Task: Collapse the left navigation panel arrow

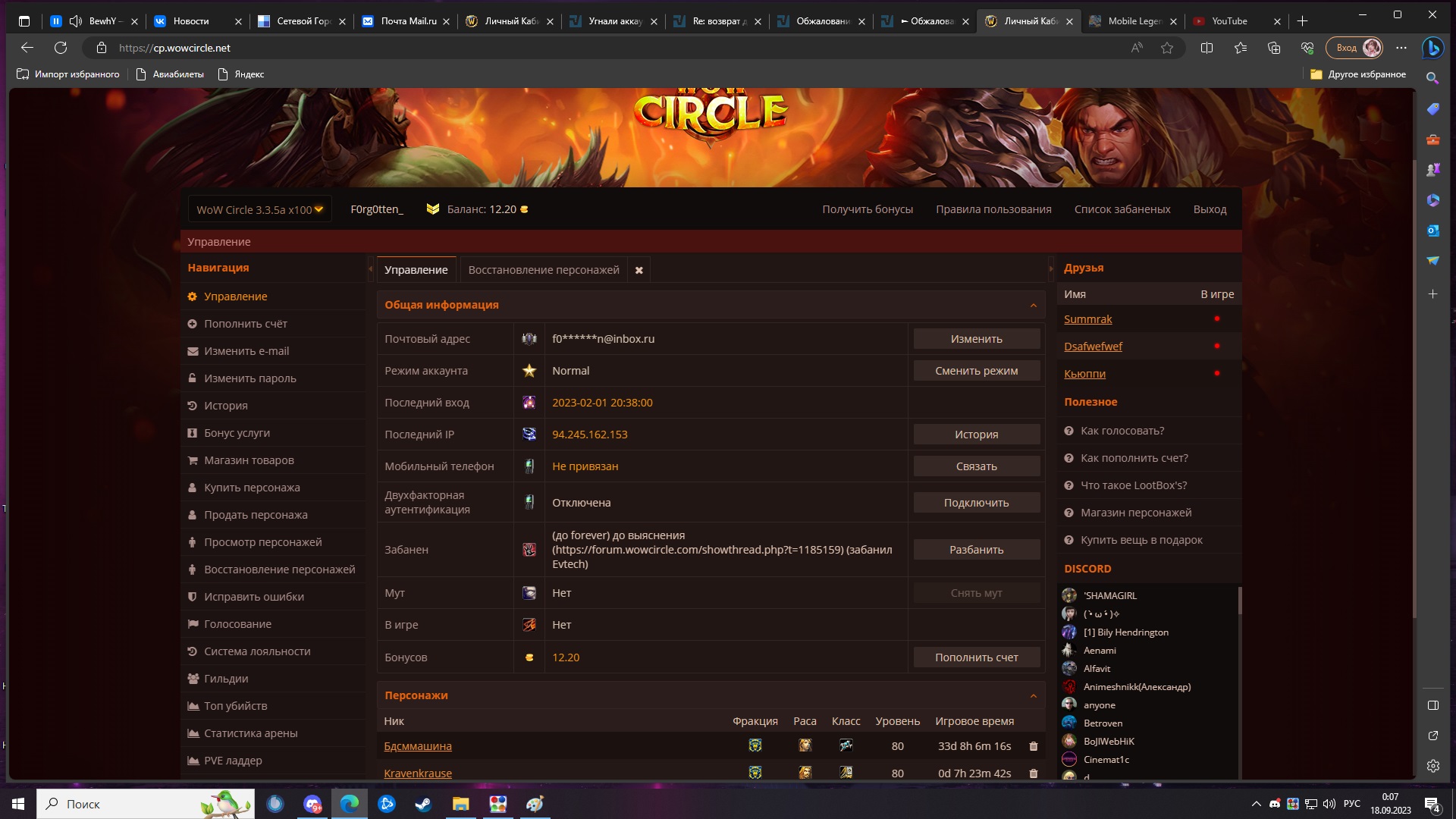Action: (371, 268)
